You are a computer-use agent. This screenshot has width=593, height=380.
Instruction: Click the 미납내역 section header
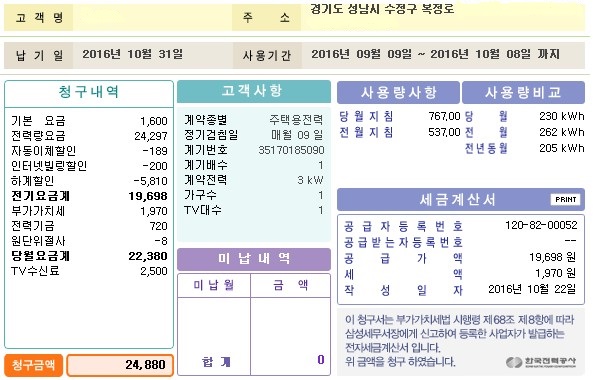[x=254, y=259]
